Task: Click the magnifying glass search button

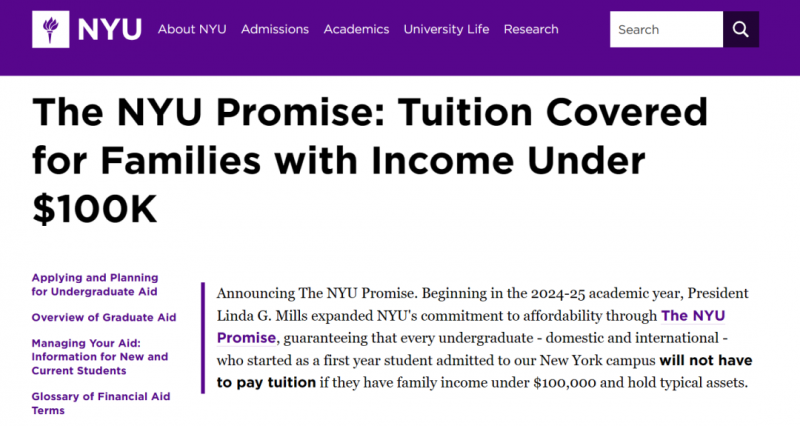Action: point(741,30)
